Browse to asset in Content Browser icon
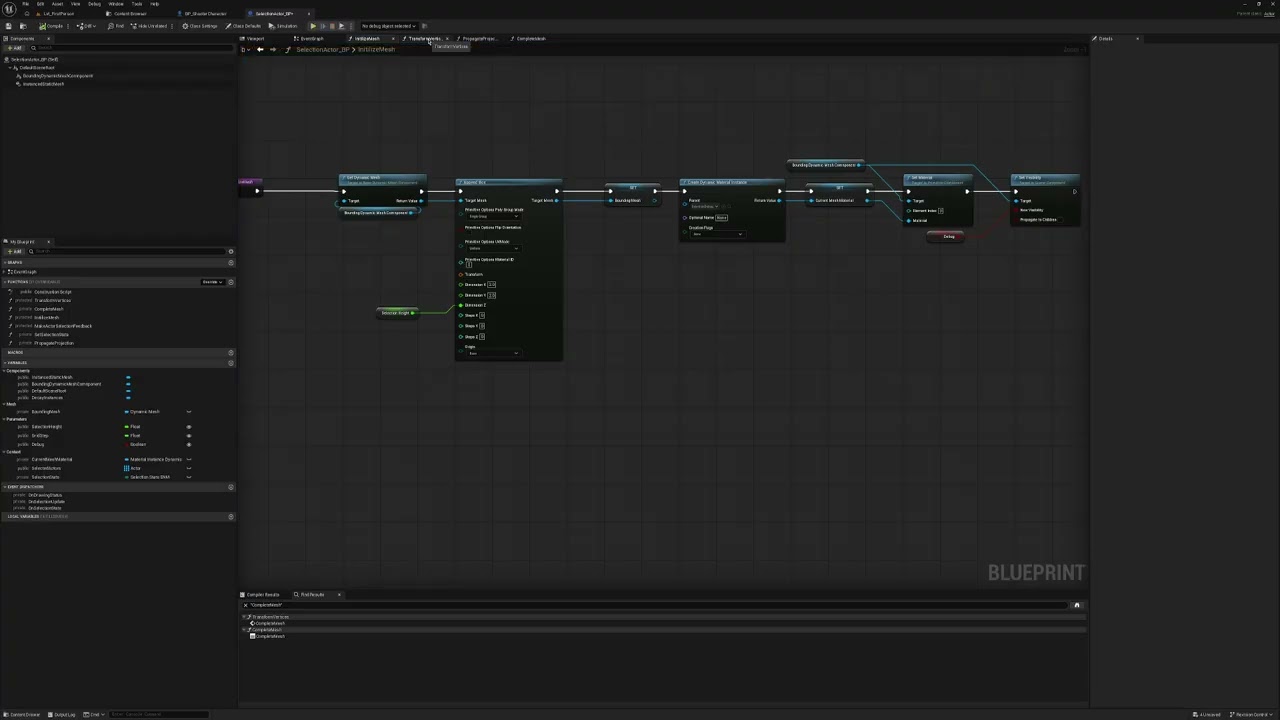This screenshot has width=1280, height=720. 23,26
